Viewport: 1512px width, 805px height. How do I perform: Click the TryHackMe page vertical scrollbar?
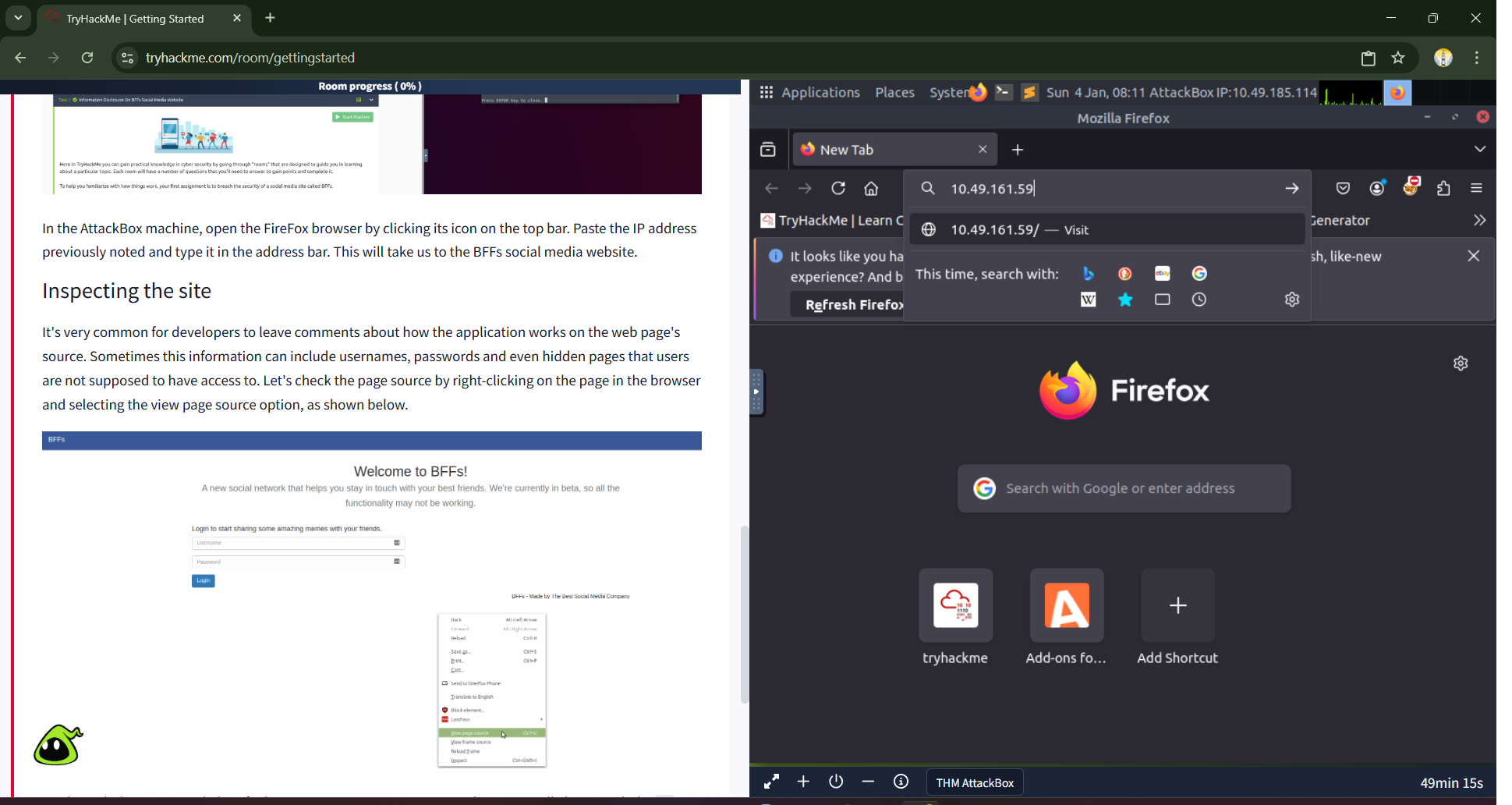click(745, 615)
